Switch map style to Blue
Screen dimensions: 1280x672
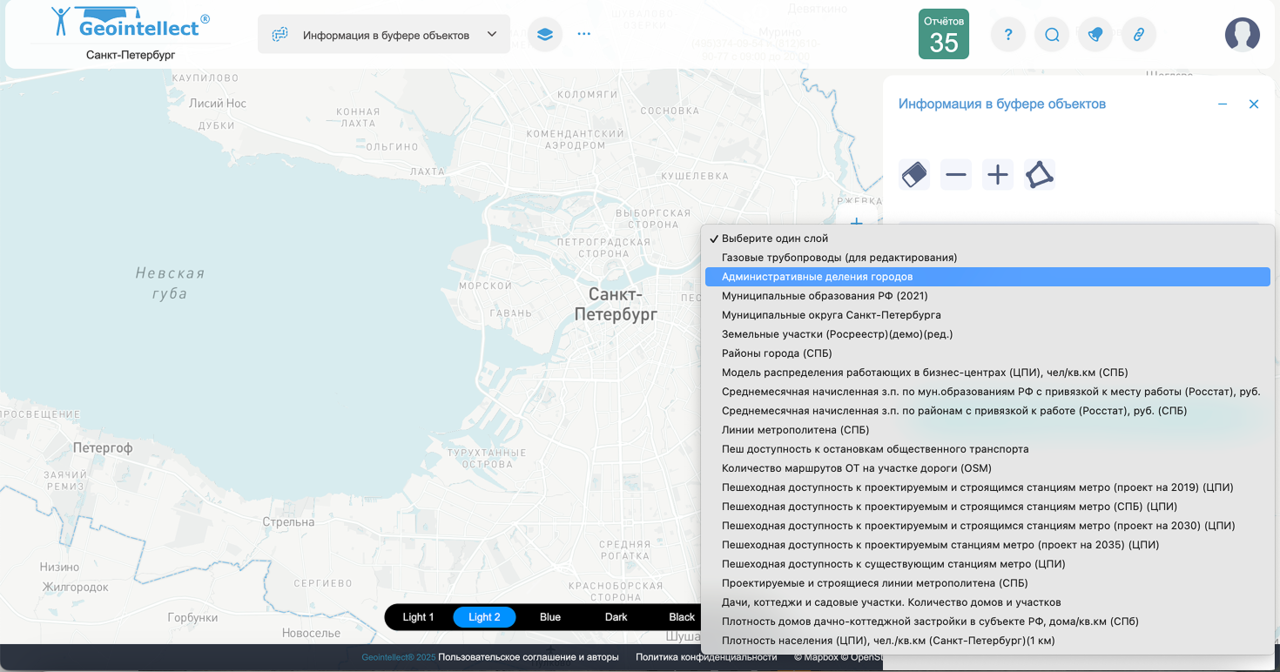pos(550,617)
